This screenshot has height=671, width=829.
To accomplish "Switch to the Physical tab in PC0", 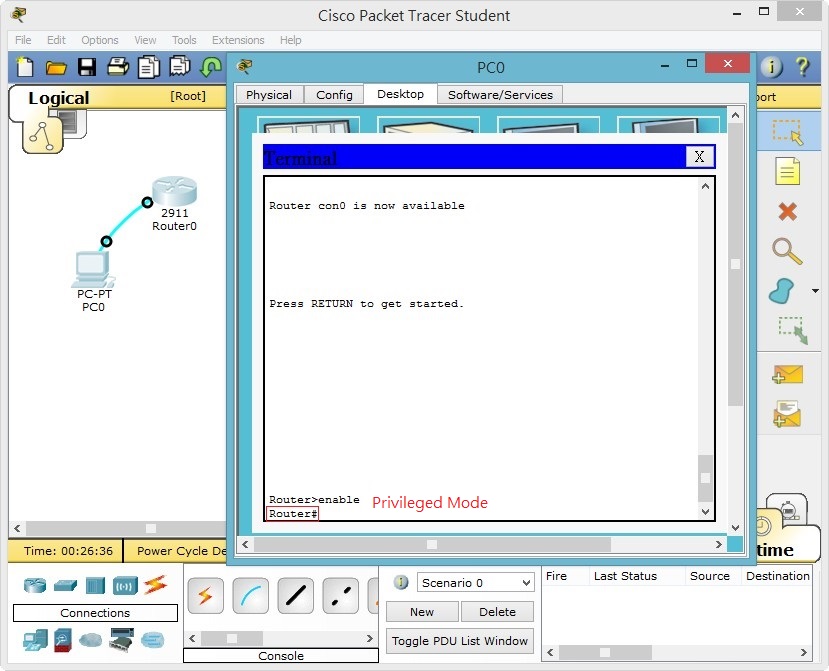I will [269, 95].
